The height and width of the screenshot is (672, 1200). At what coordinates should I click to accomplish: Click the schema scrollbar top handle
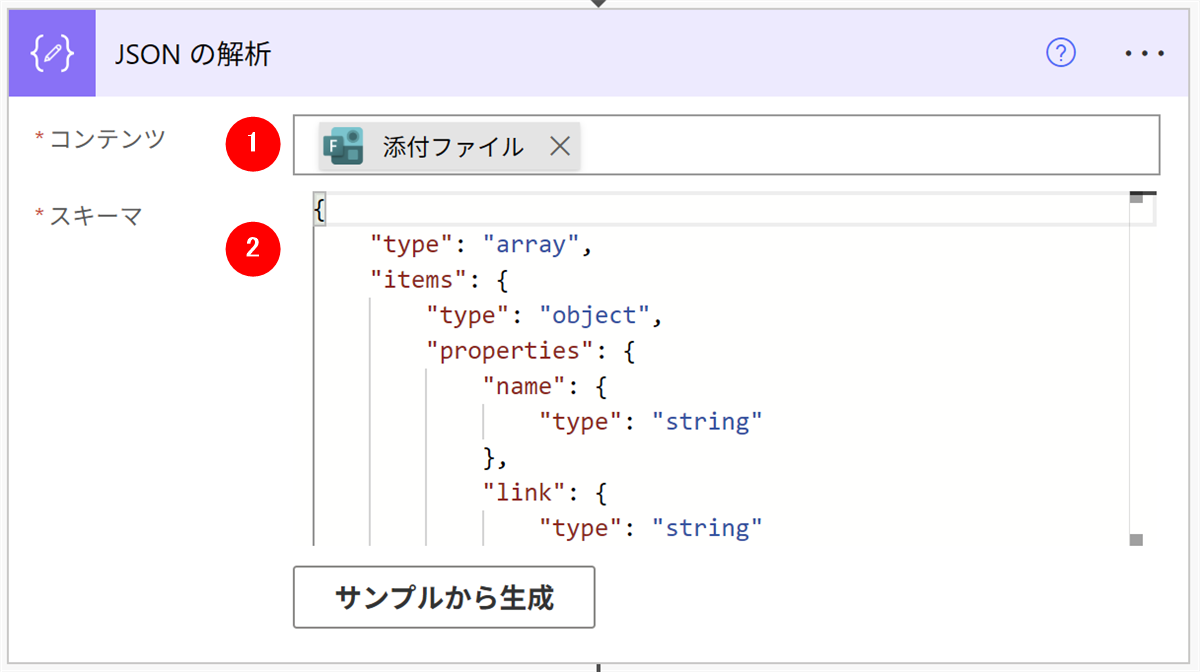[x=1136, y=198]
